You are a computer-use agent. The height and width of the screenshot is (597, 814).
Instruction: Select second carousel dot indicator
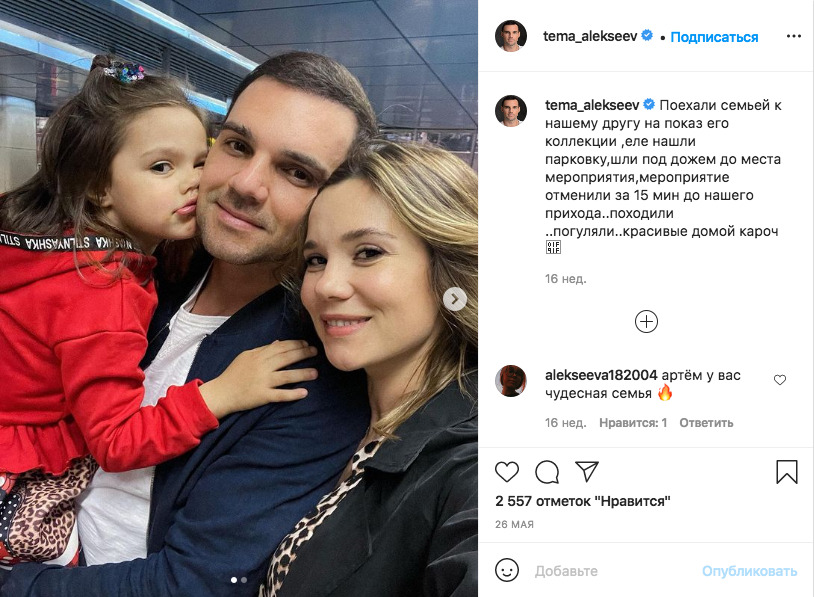pyautogui.click(x=244, y=580)
